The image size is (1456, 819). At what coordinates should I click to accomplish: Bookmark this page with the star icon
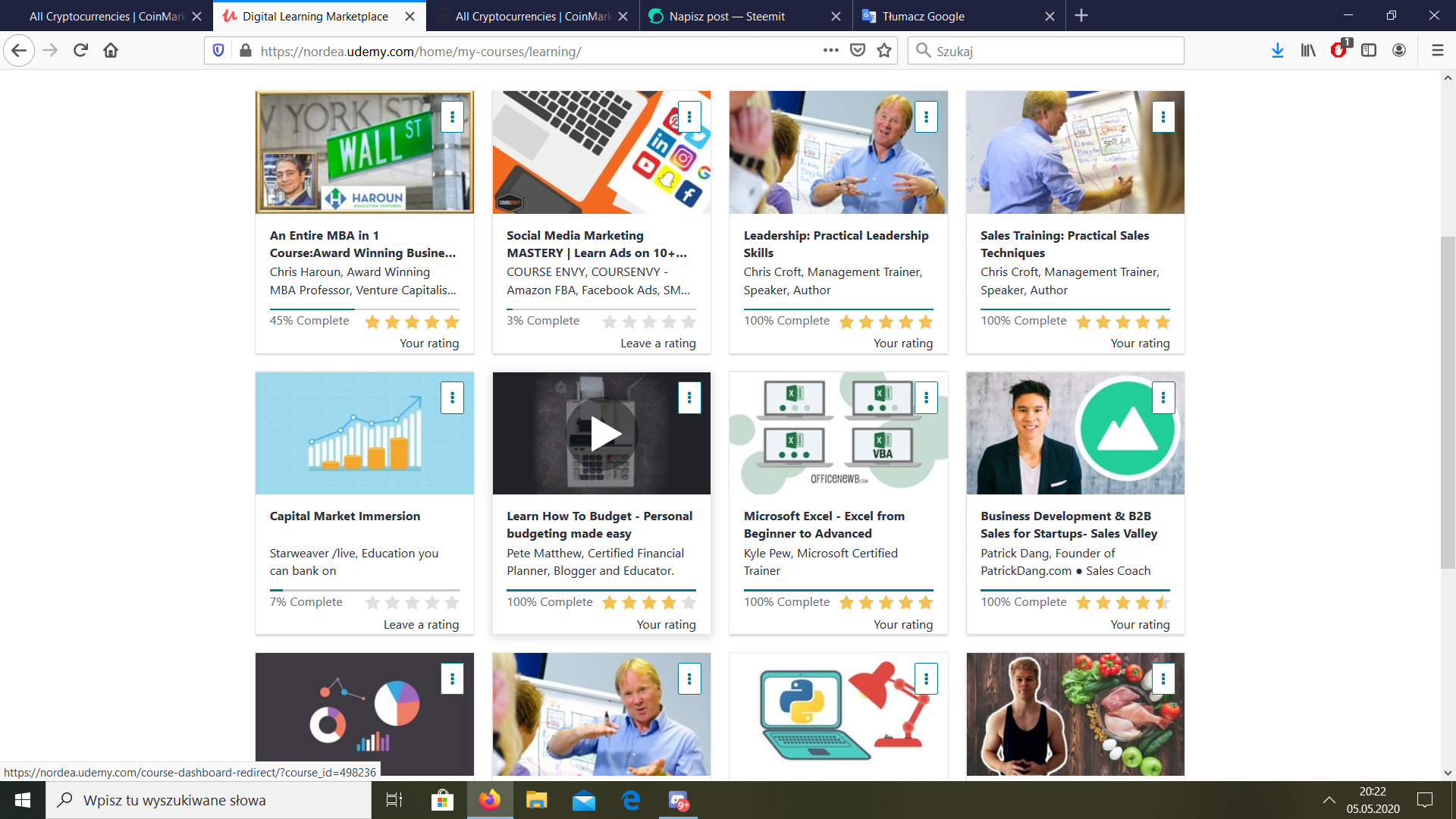[x=884, y=51]
